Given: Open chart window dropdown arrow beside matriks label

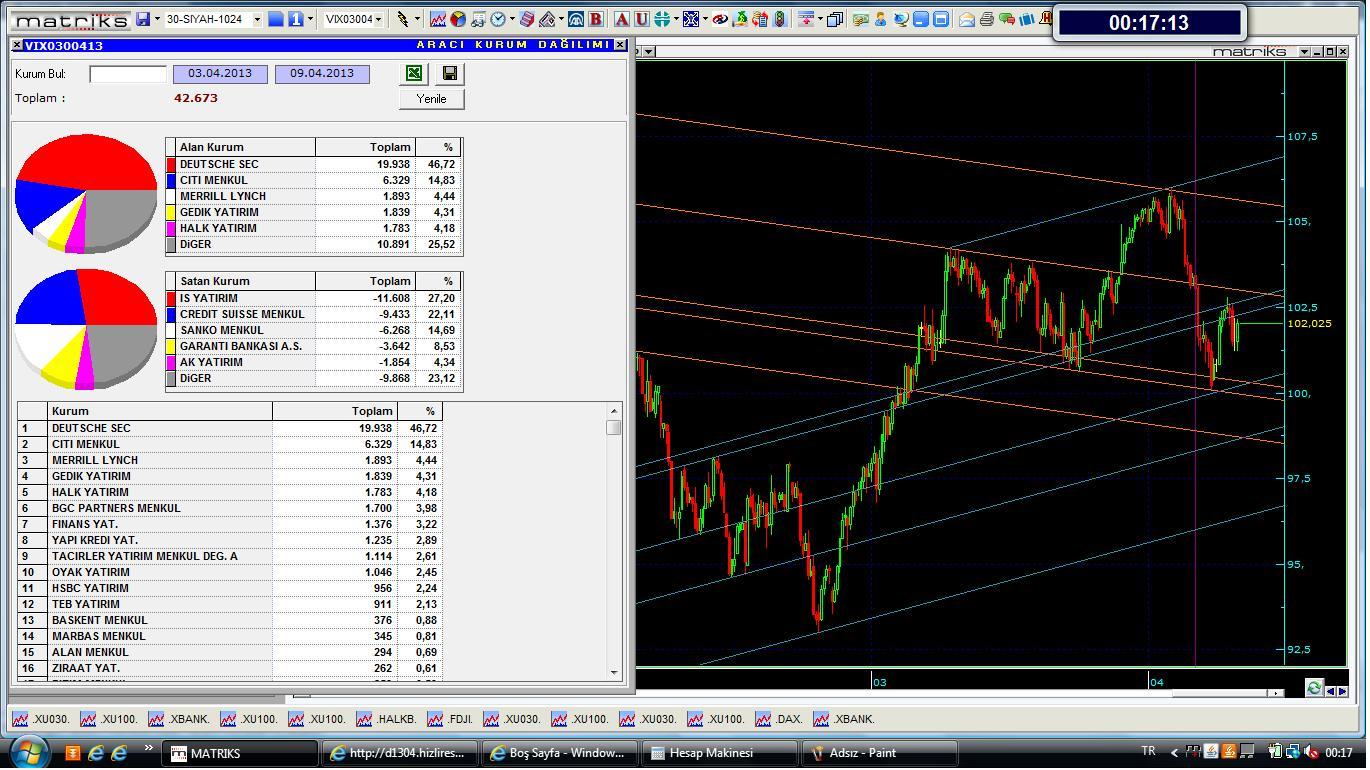Looking at the screenshot, I should pyautogui.click(x=1304, y=51).
